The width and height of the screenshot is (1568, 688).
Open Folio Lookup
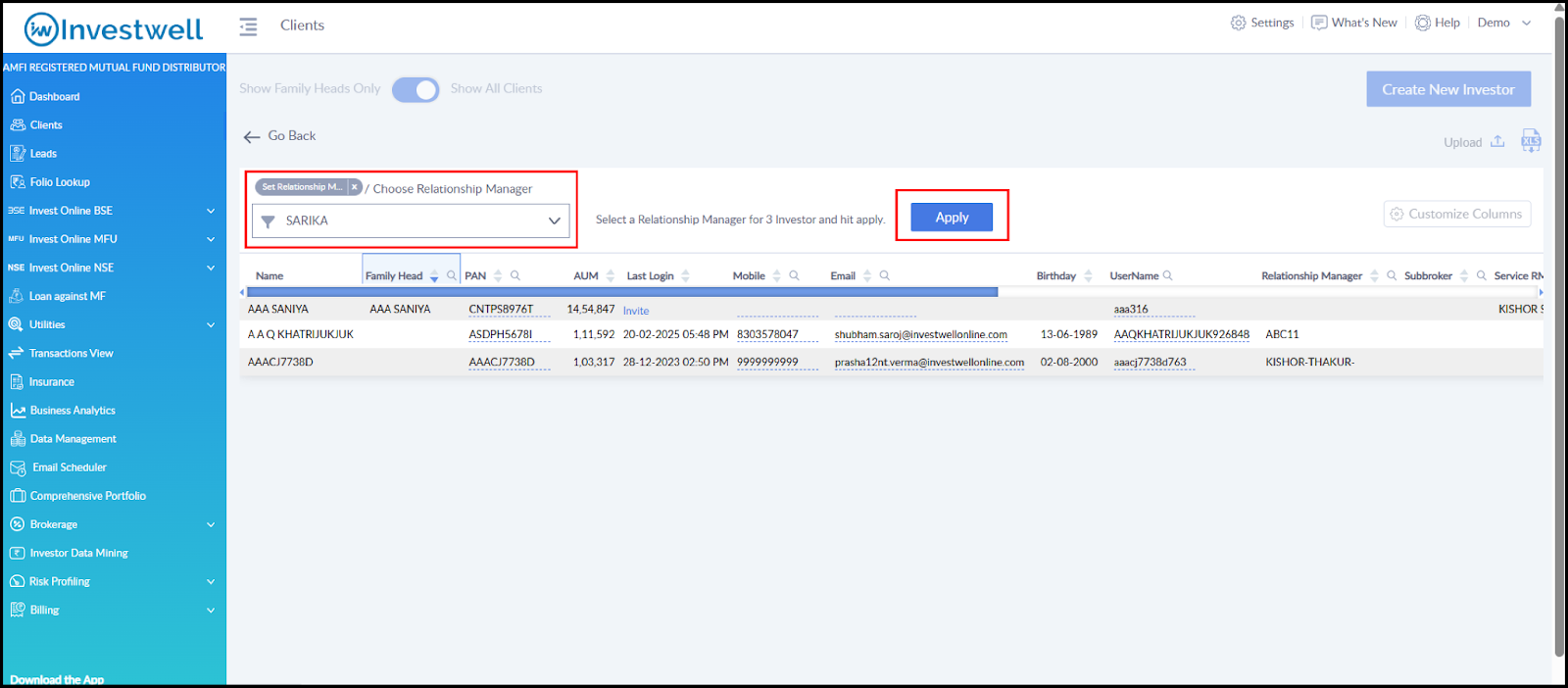(x=50, y=182)
